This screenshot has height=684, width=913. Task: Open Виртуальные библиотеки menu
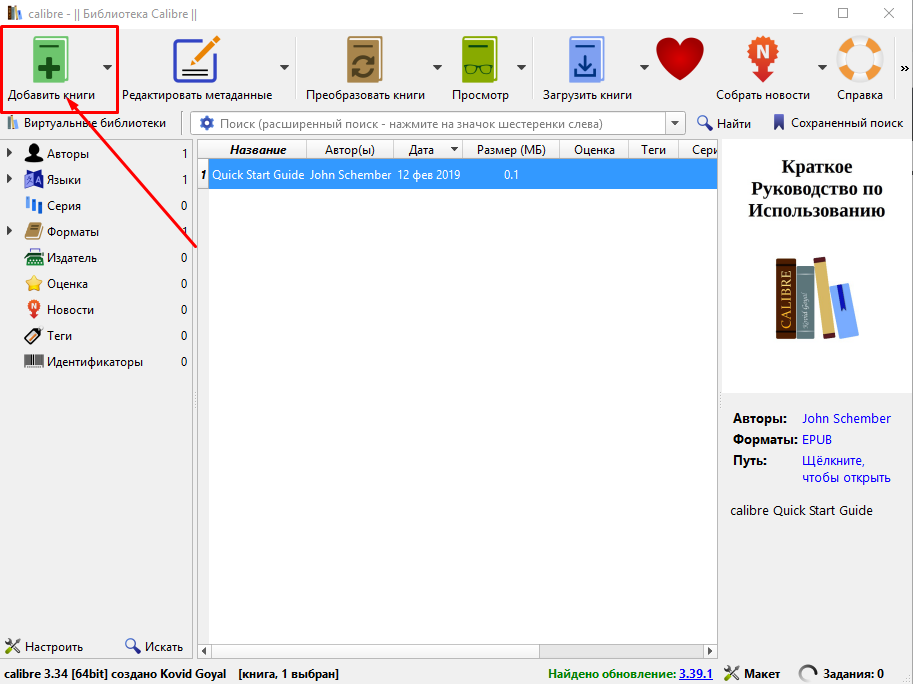coord(86,123)
